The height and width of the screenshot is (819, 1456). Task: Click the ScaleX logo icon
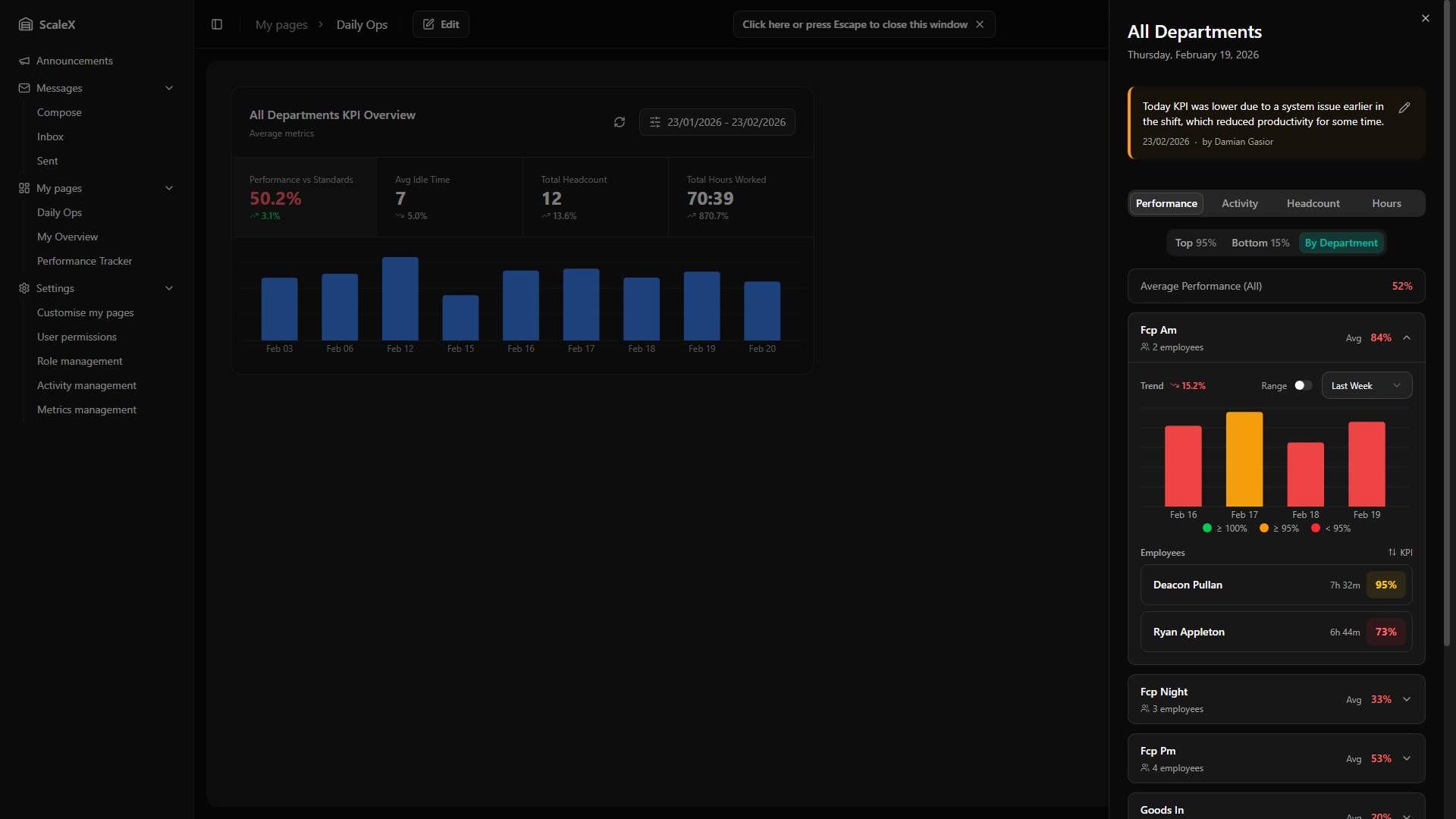(x=26, y=24)
